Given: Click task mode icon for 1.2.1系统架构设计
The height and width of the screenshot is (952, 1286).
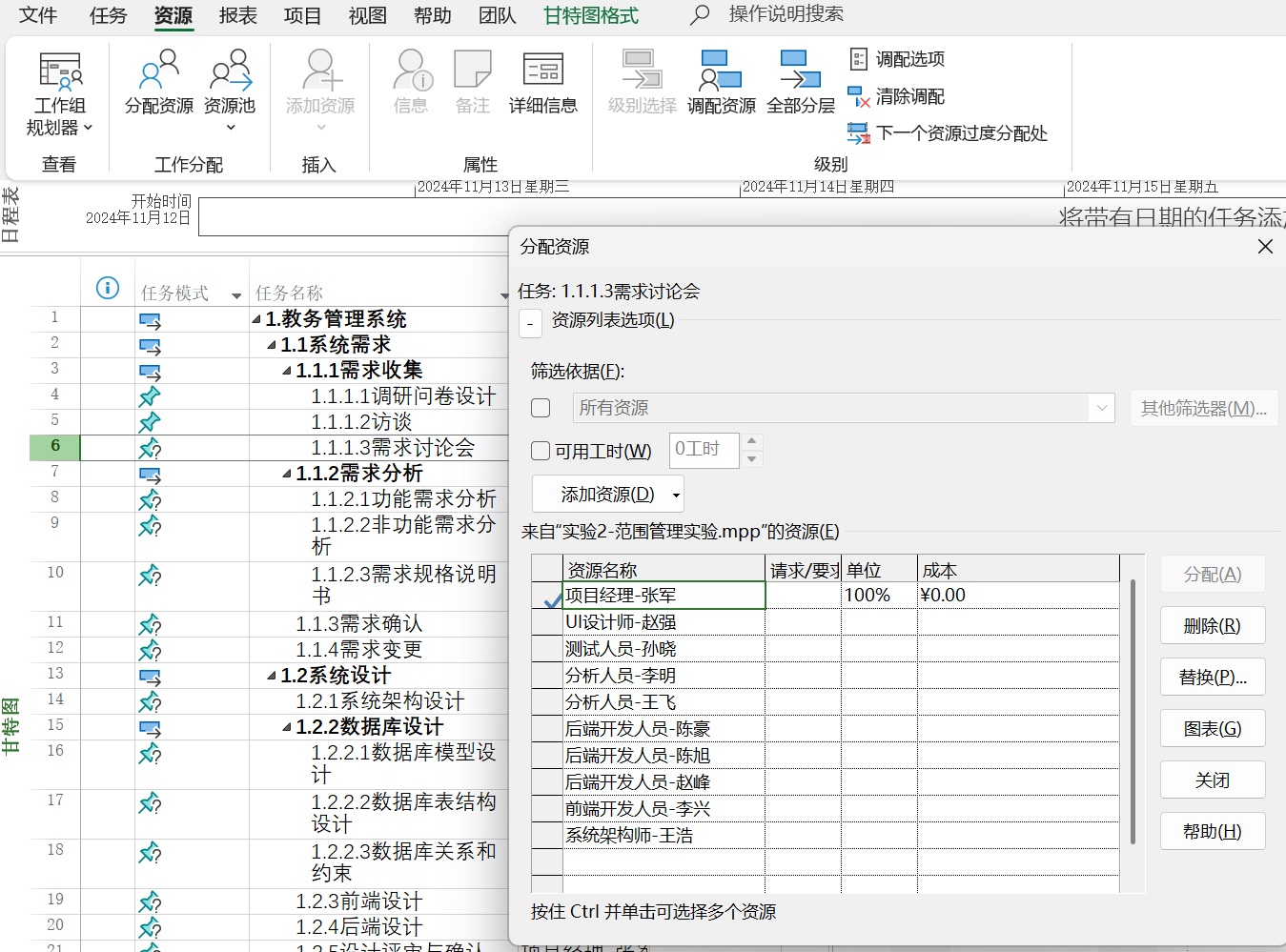Looking at the screenshot, I should pyautogui.click(x=150, y=702).
